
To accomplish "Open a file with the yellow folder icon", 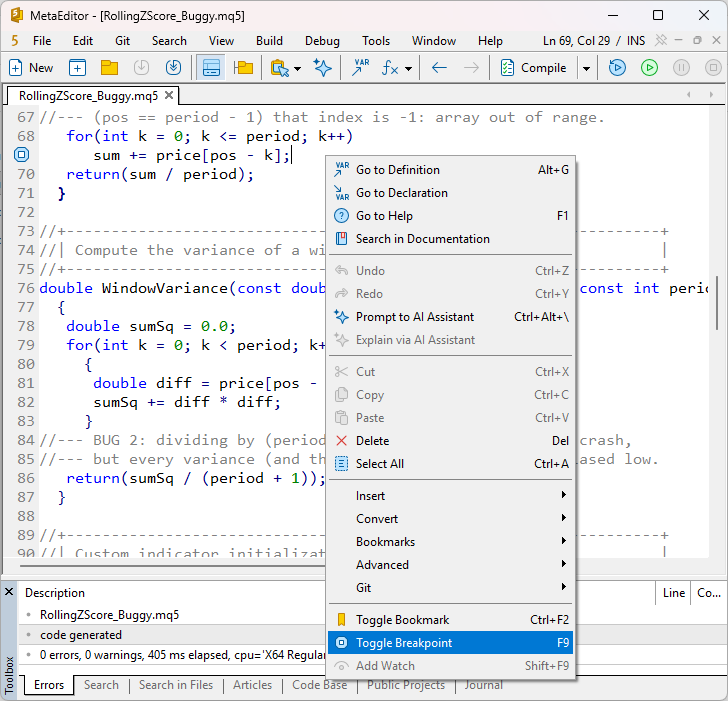I will [109, 68].
